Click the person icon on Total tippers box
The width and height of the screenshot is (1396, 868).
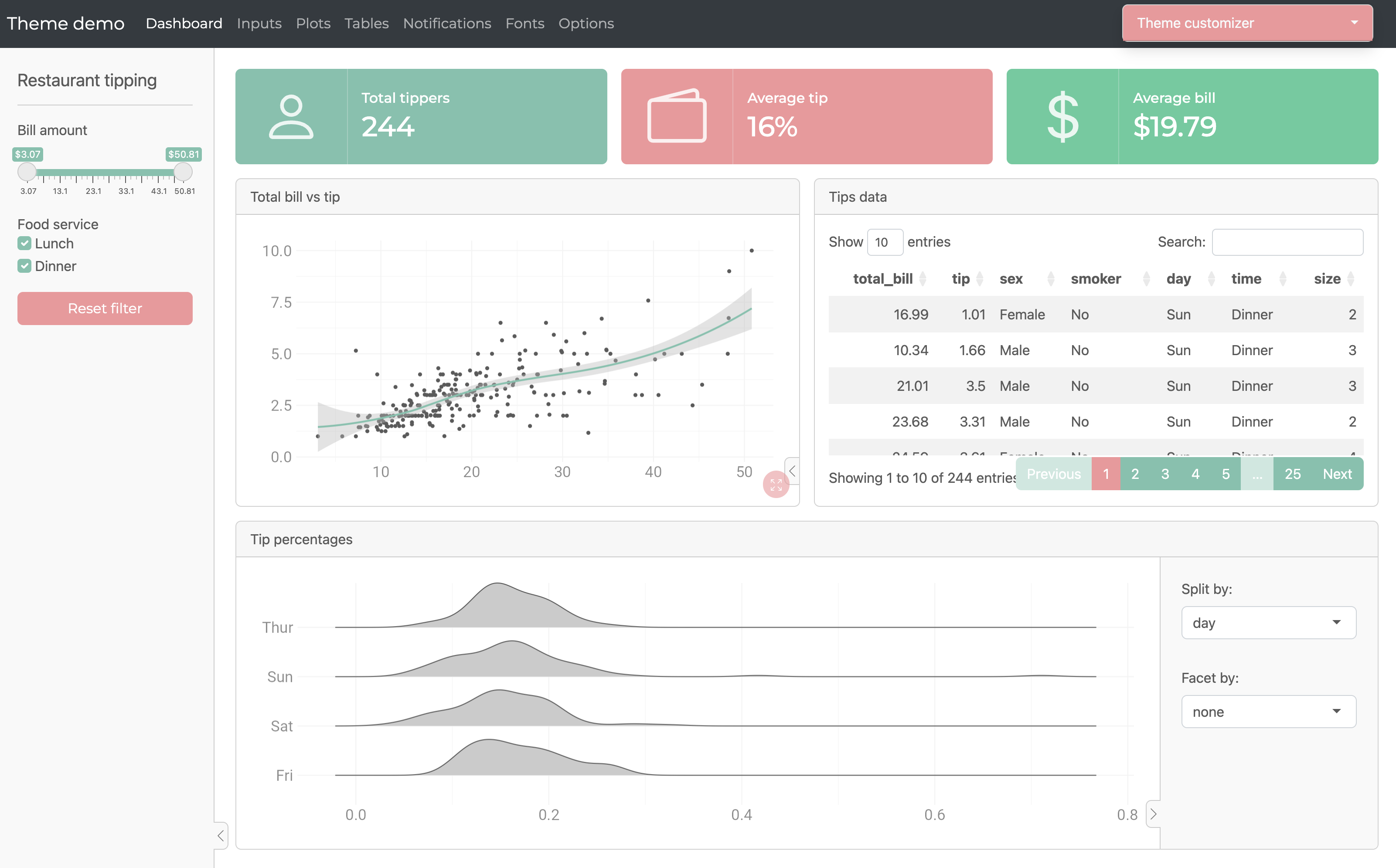point(291,116)
